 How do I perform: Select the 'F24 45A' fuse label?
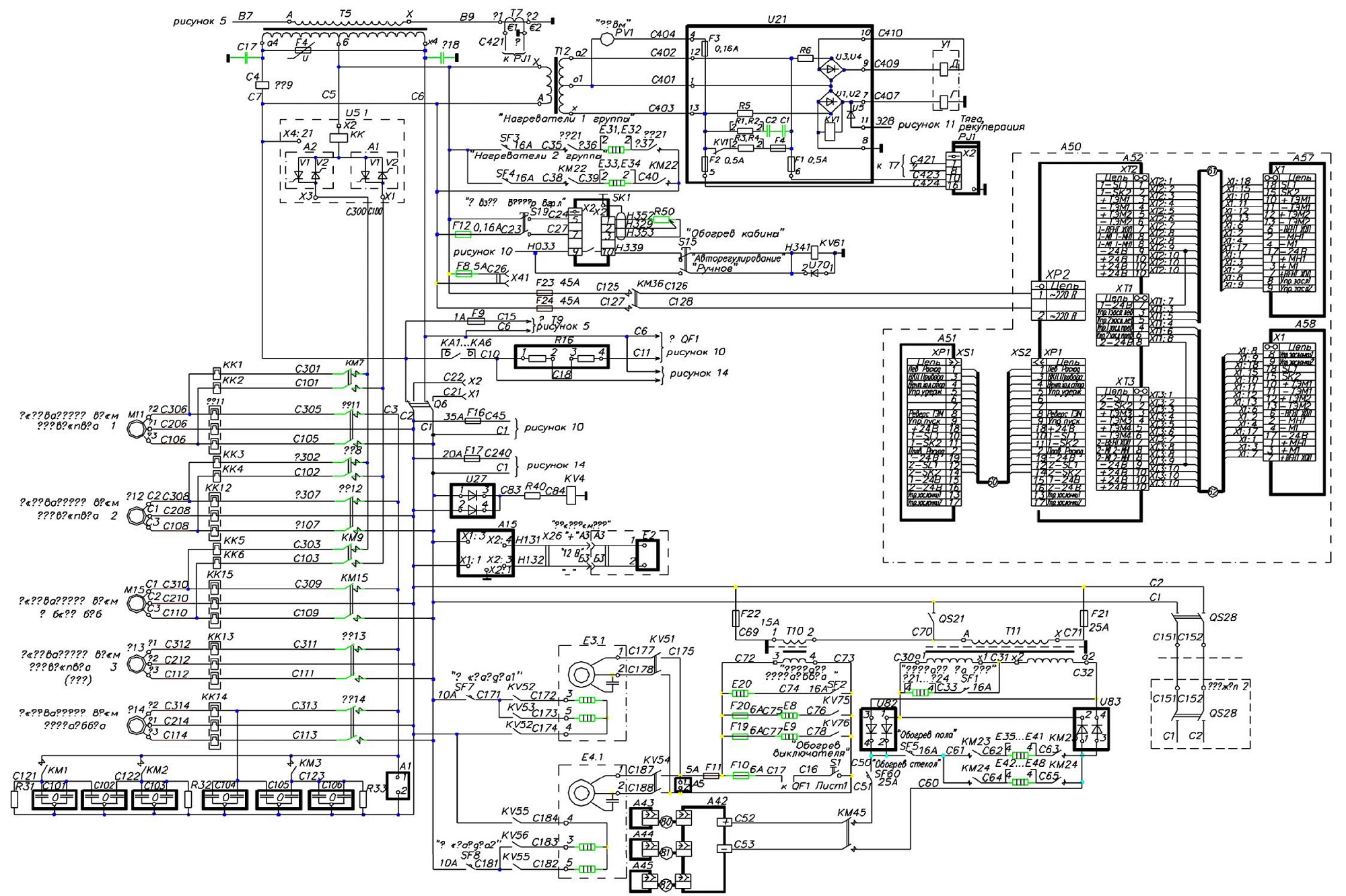558,301
